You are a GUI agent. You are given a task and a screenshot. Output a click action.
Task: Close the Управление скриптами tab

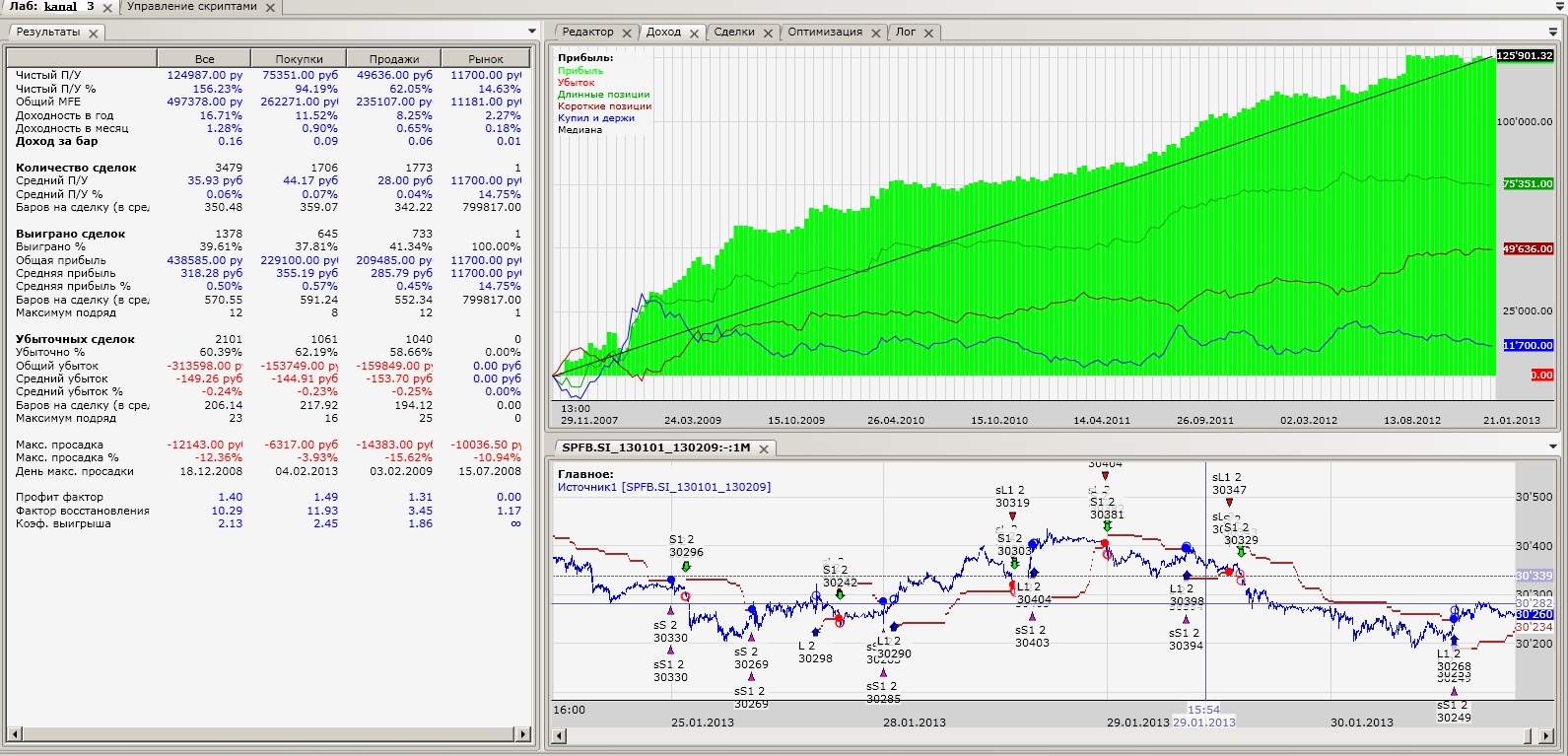coord(270,8)
